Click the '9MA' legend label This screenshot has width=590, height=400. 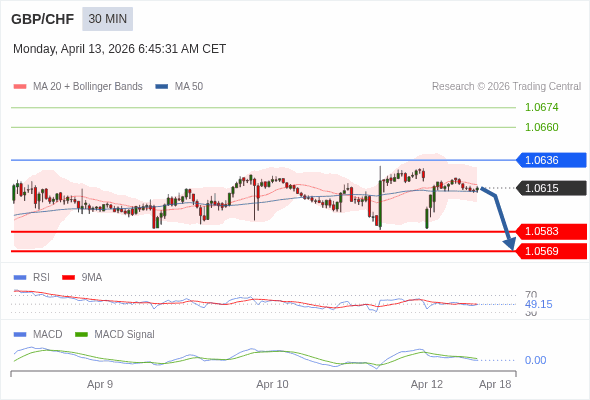91,278
